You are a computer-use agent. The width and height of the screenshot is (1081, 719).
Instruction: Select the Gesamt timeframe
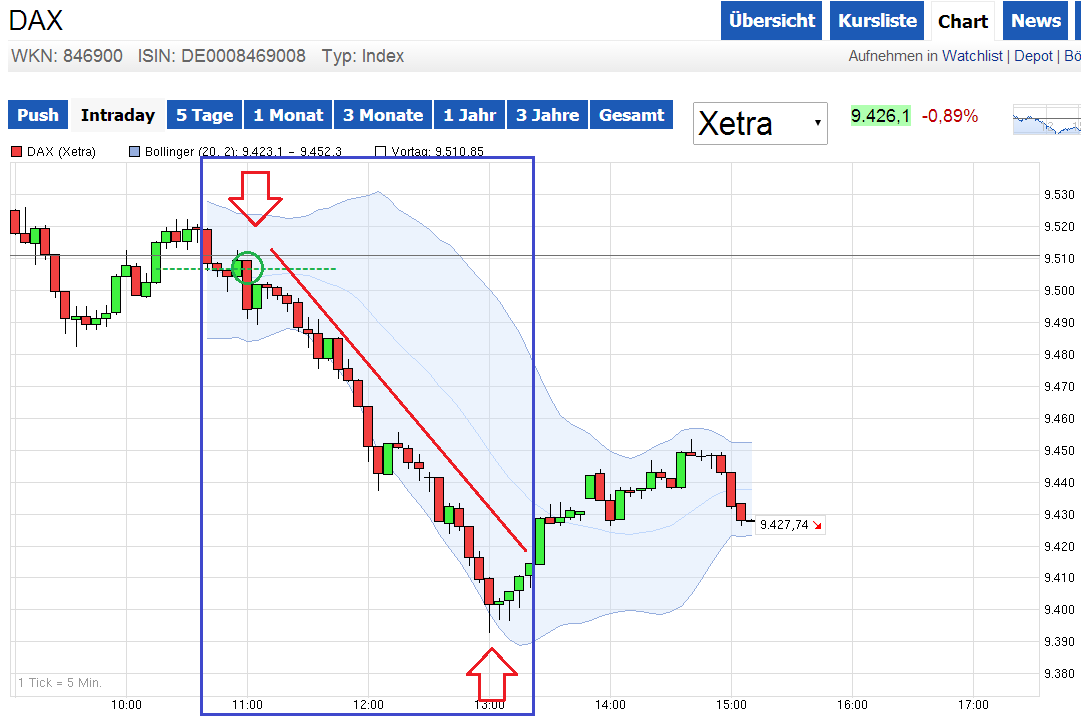pos(631,114)
